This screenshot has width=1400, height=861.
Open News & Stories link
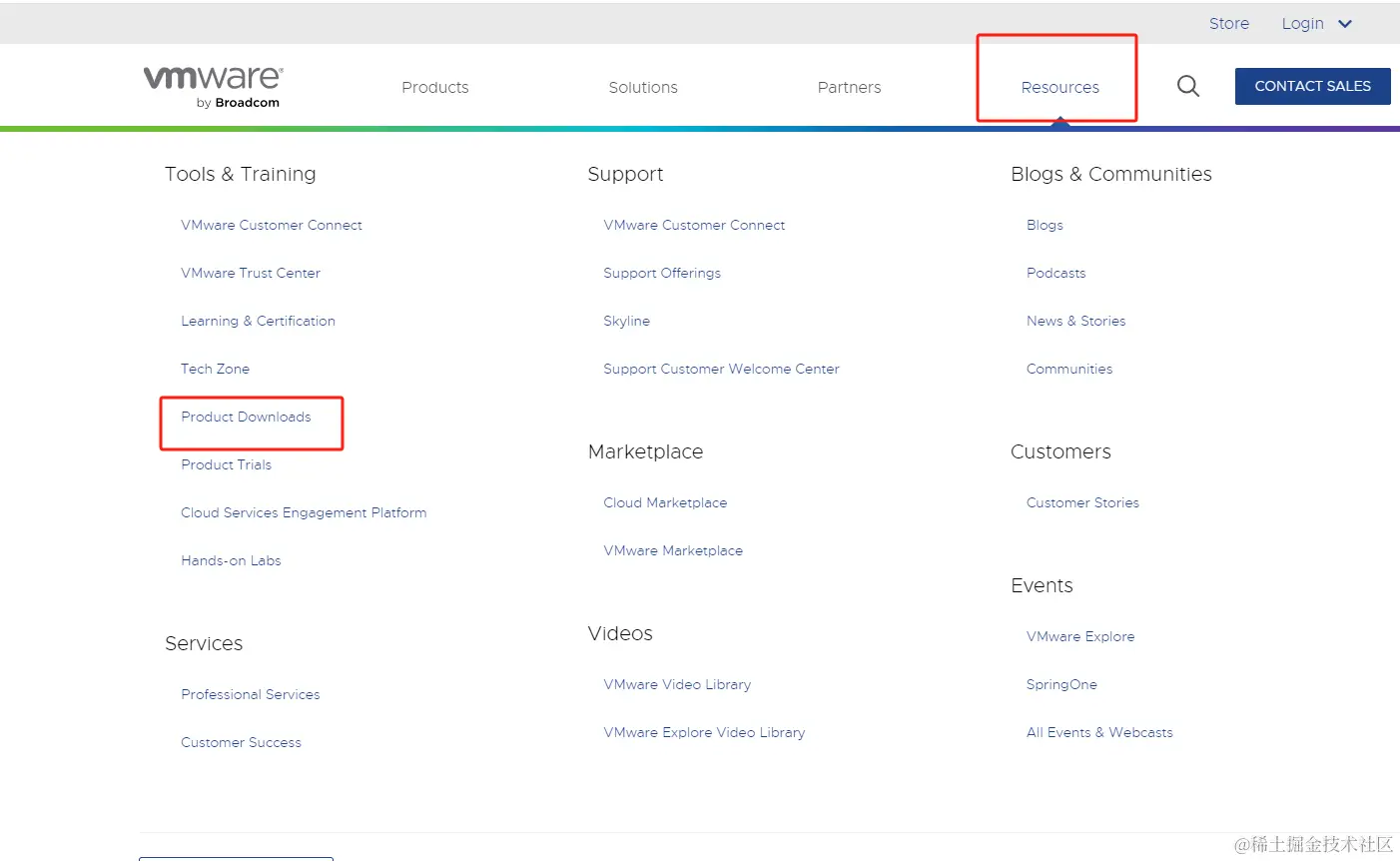1075,321
